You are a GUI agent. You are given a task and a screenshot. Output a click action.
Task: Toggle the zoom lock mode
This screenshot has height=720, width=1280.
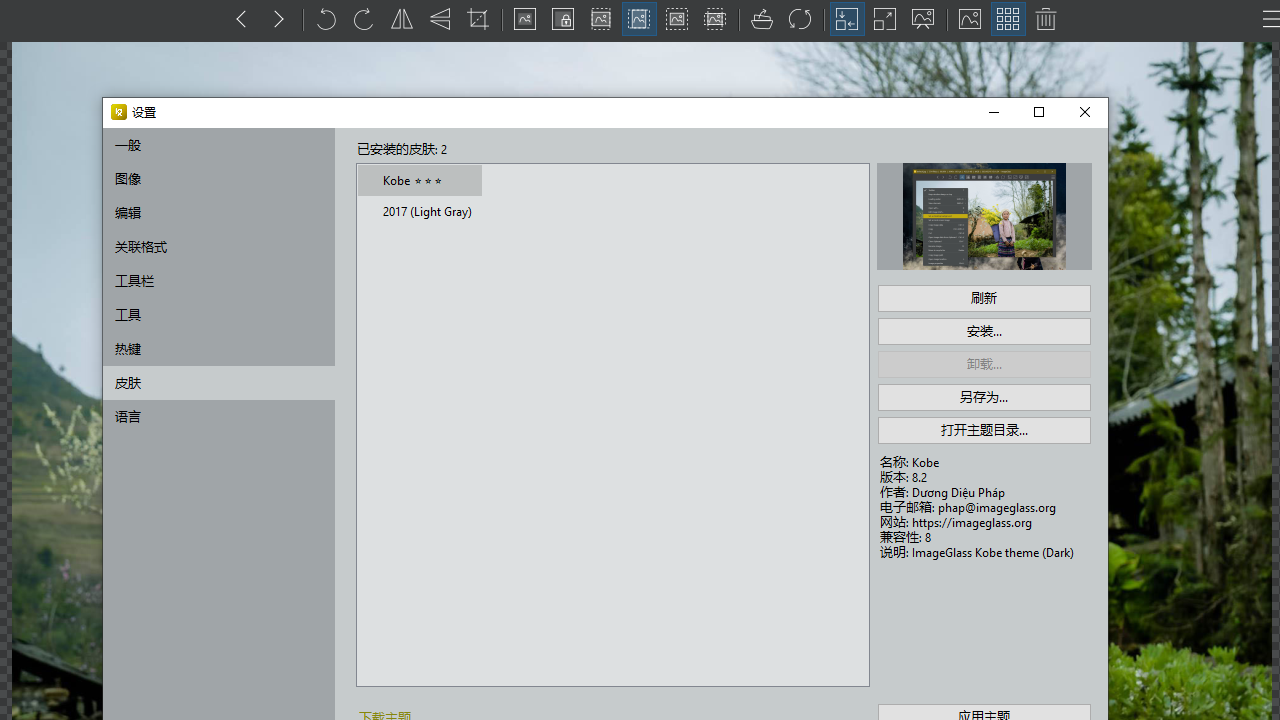(x=562, y=19)
